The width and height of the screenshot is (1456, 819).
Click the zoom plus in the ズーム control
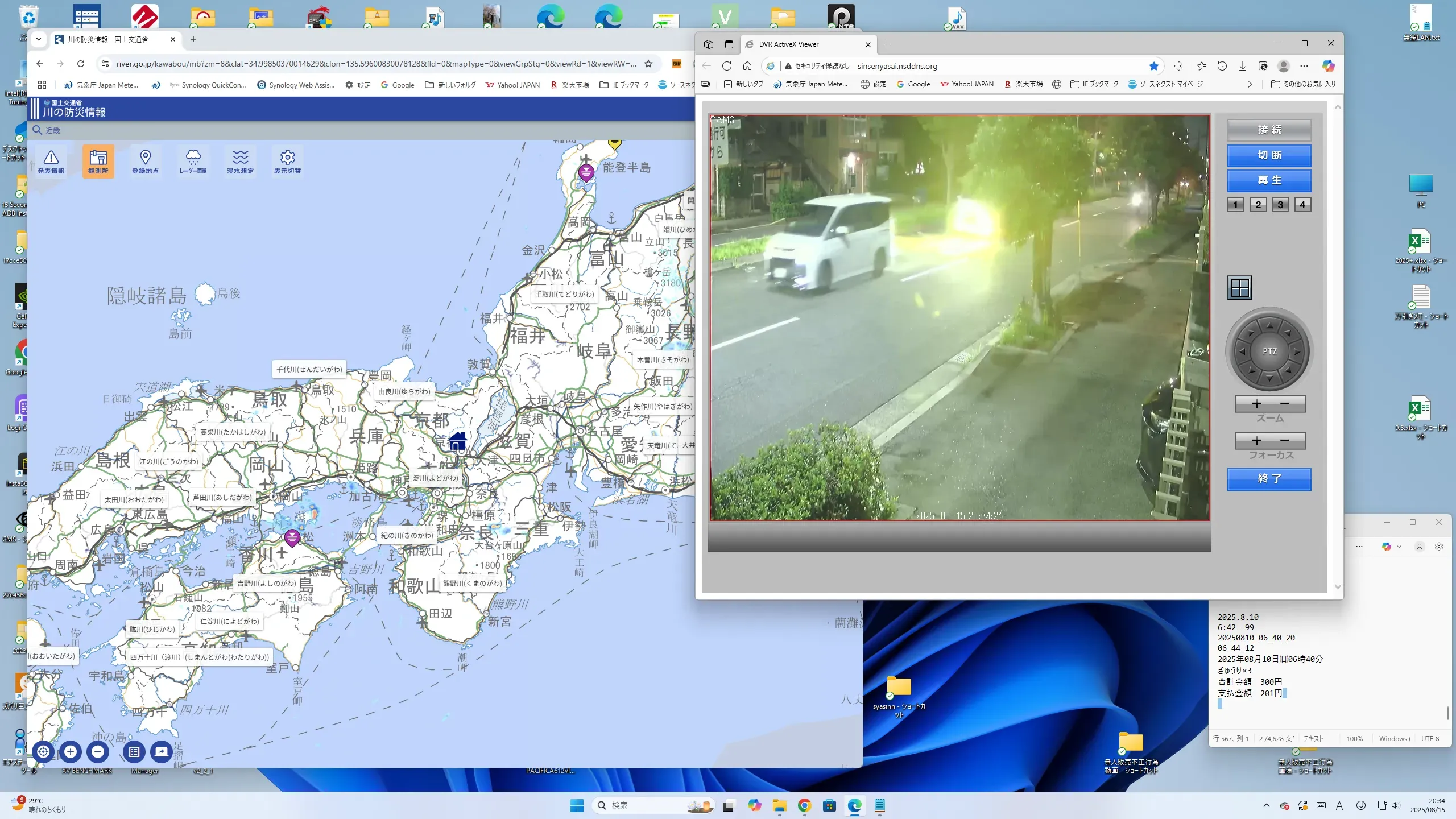click(1256, 404)
